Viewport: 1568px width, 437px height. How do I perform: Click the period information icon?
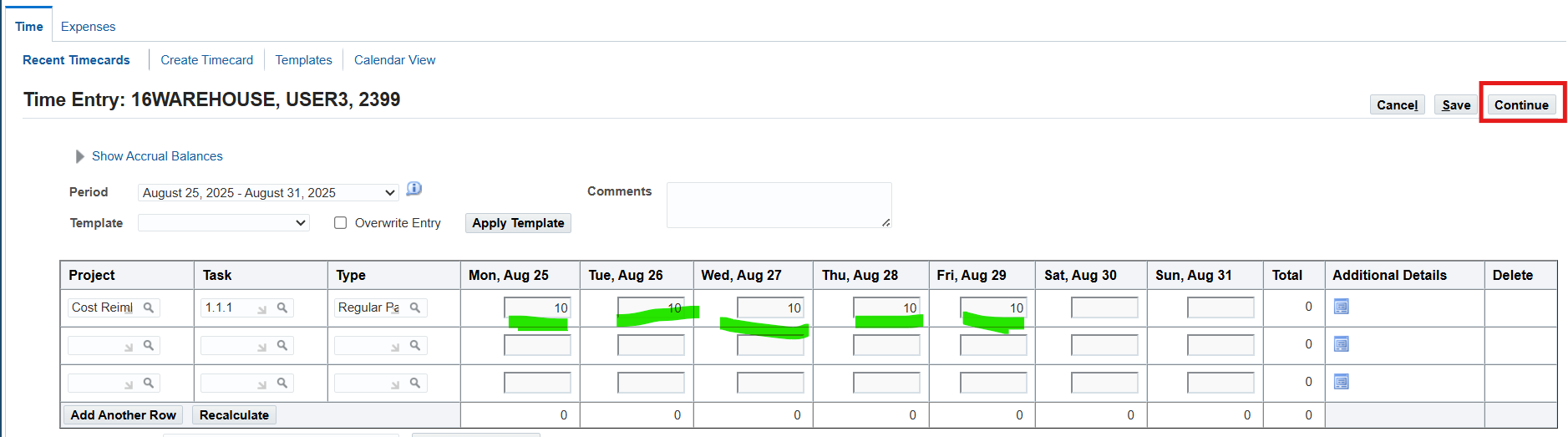point(414,189)
